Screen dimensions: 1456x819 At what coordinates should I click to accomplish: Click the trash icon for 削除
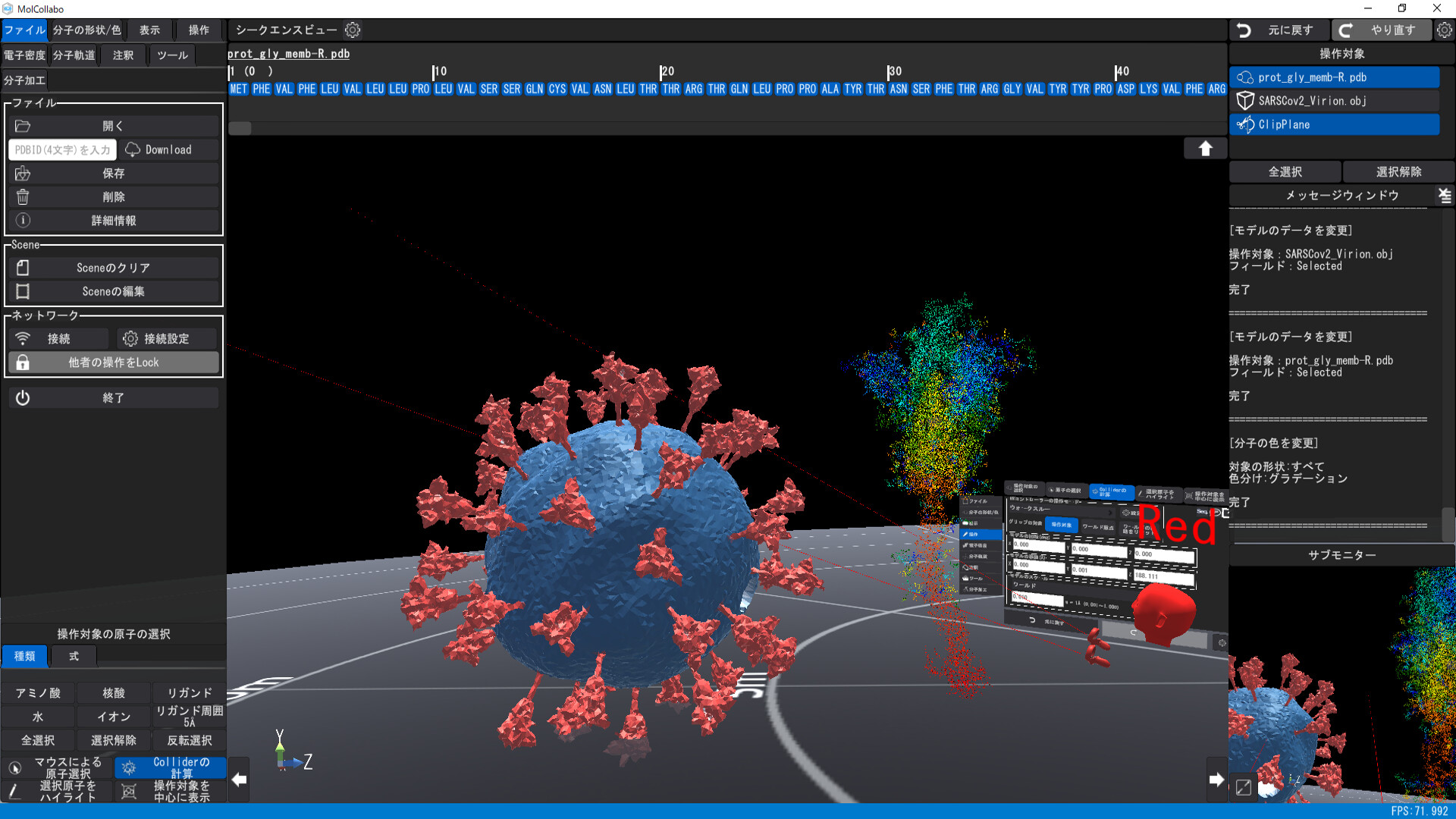tap(23, 196)
